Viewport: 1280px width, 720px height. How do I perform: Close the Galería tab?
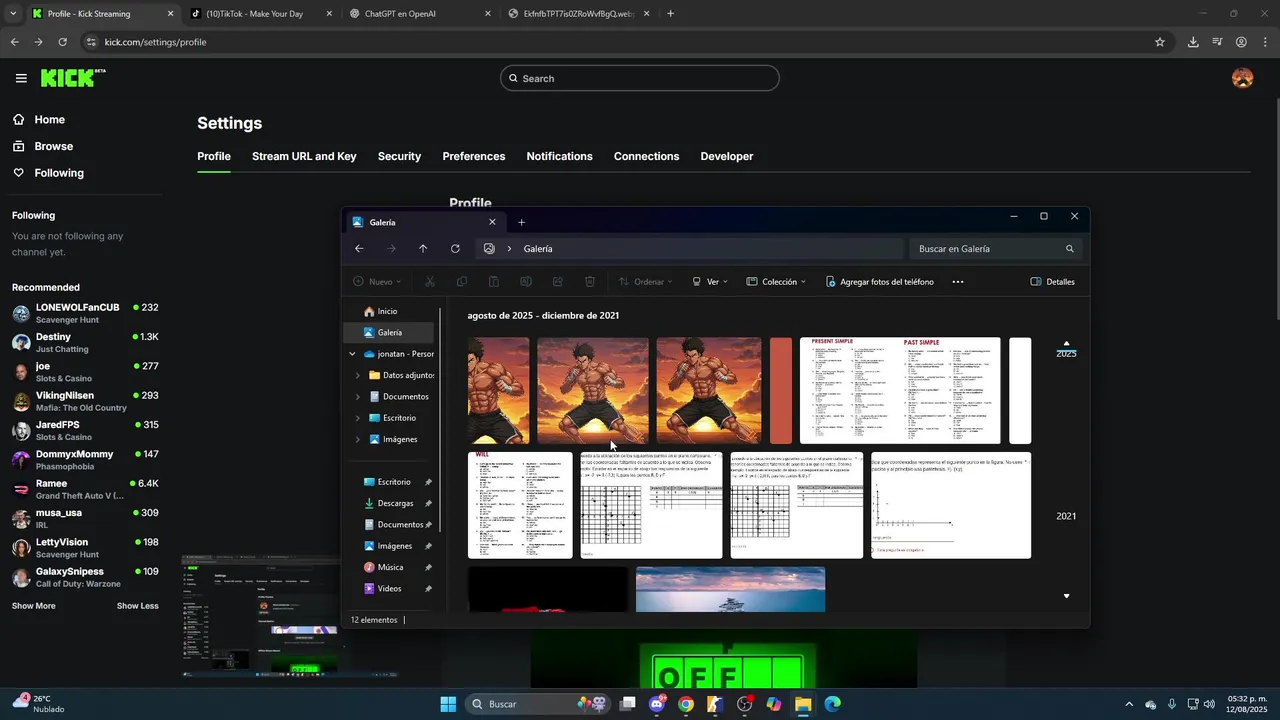click(x=492, y=222)
